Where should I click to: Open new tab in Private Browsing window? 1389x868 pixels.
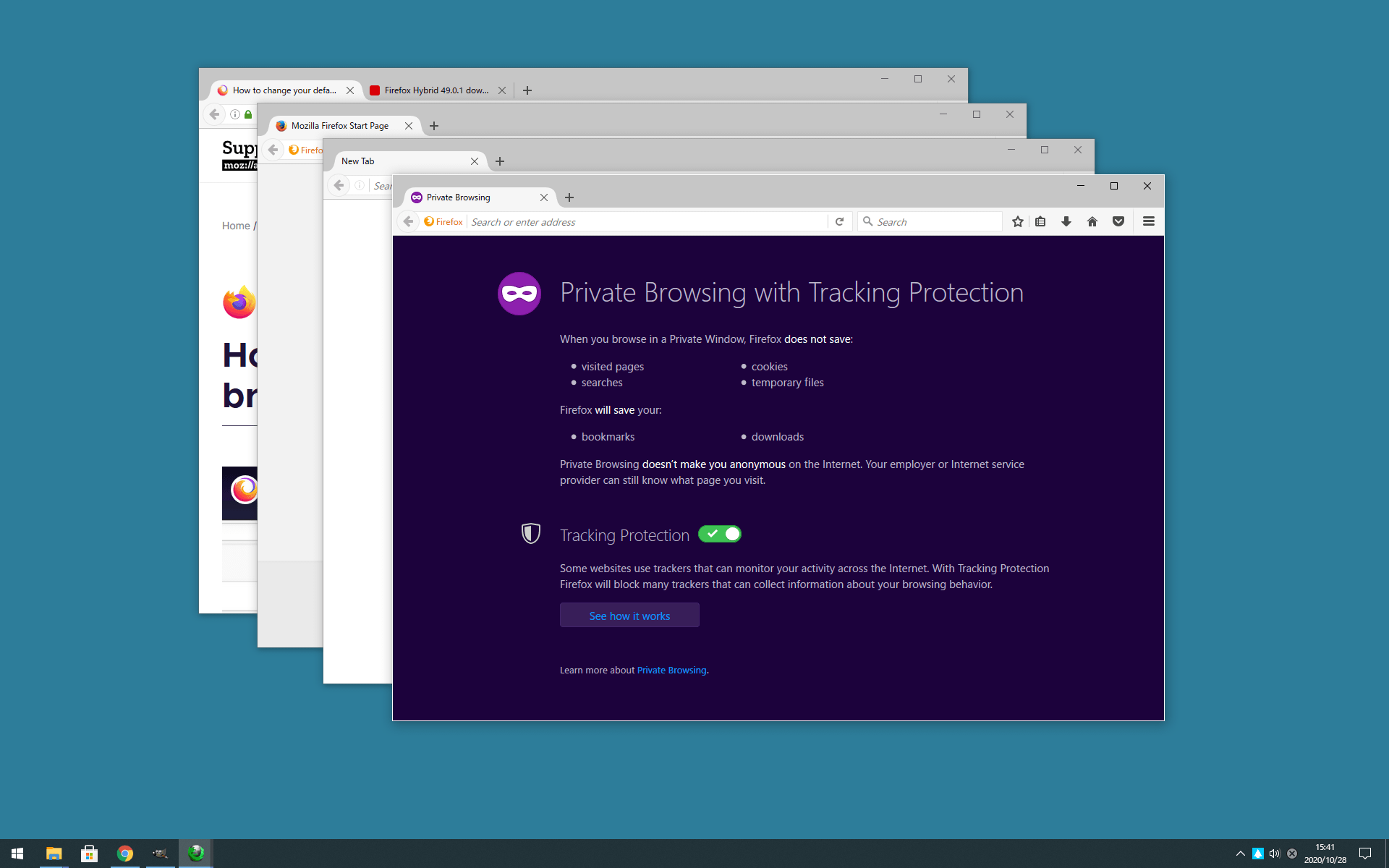569,197
